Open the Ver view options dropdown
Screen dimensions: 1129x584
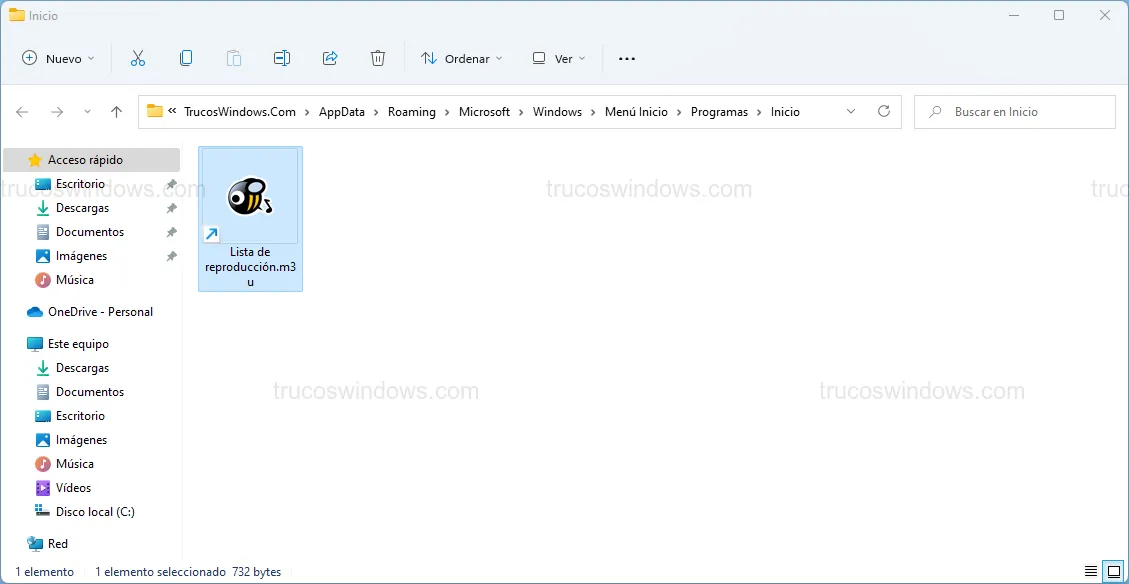point(559,59)
